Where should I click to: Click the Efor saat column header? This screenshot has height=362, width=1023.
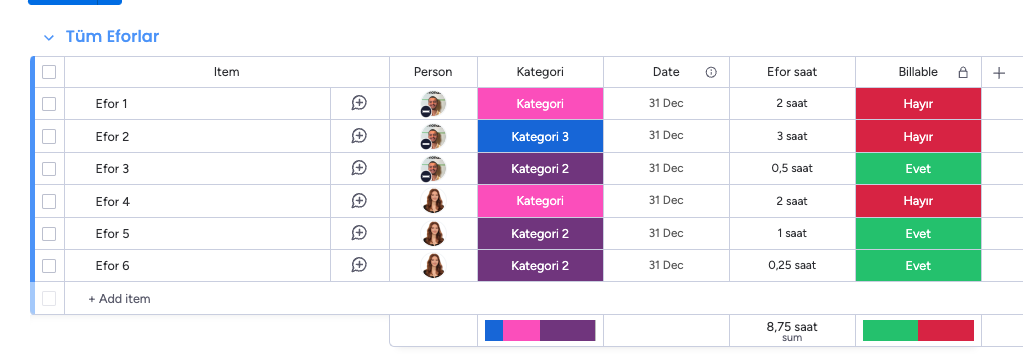coord(792,72)
